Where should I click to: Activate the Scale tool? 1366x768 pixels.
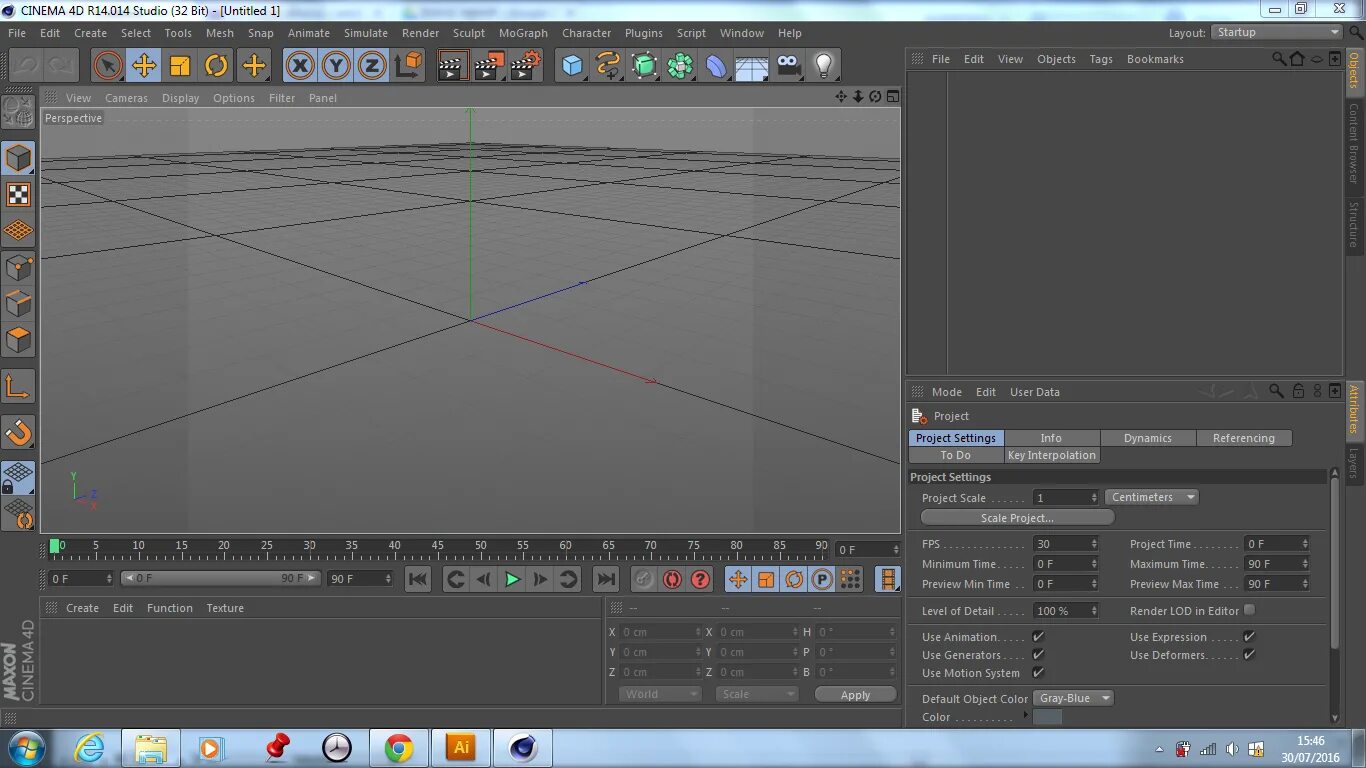180,66
